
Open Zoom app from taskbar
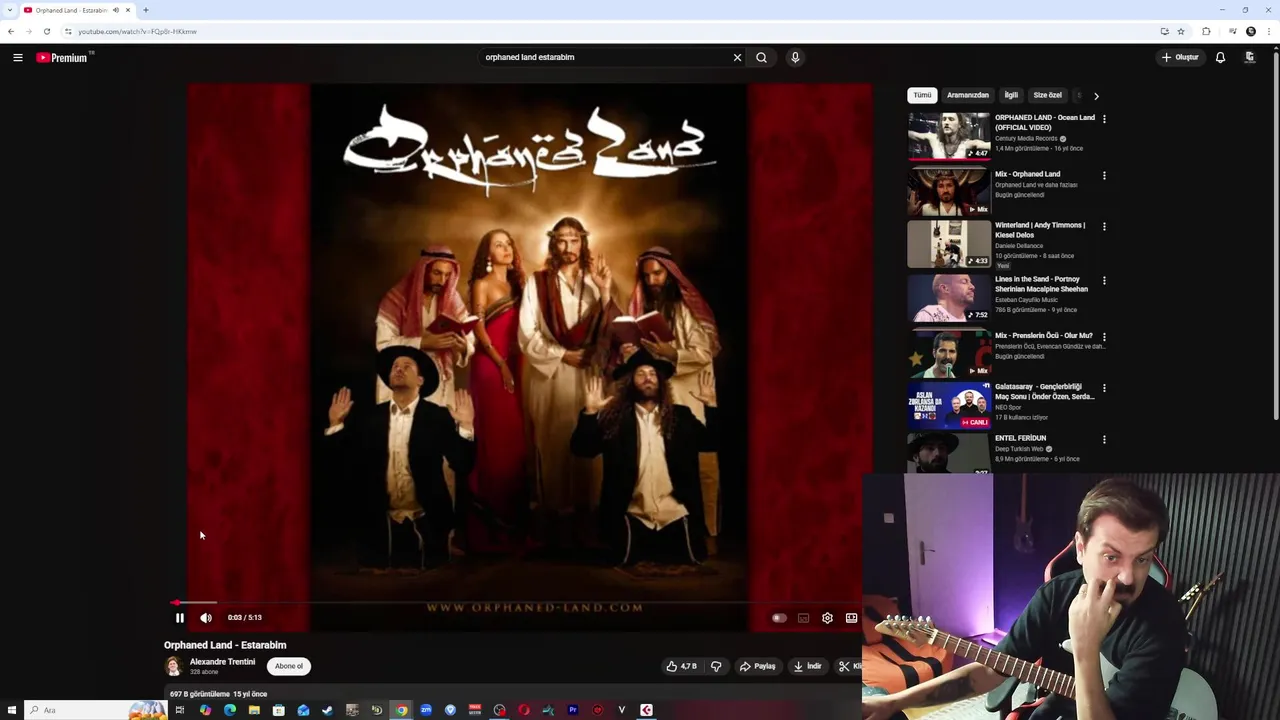click(426, 710)
